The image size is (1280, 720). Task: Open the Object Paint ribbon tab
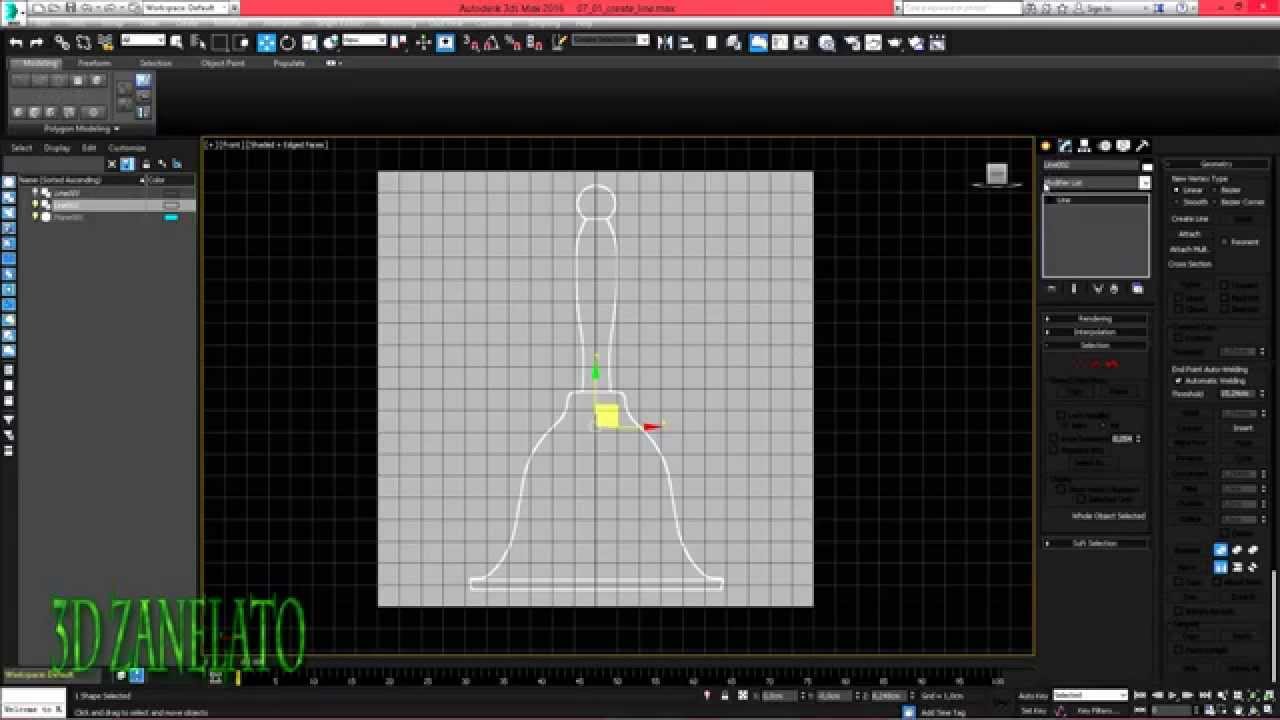pos(222,63)
